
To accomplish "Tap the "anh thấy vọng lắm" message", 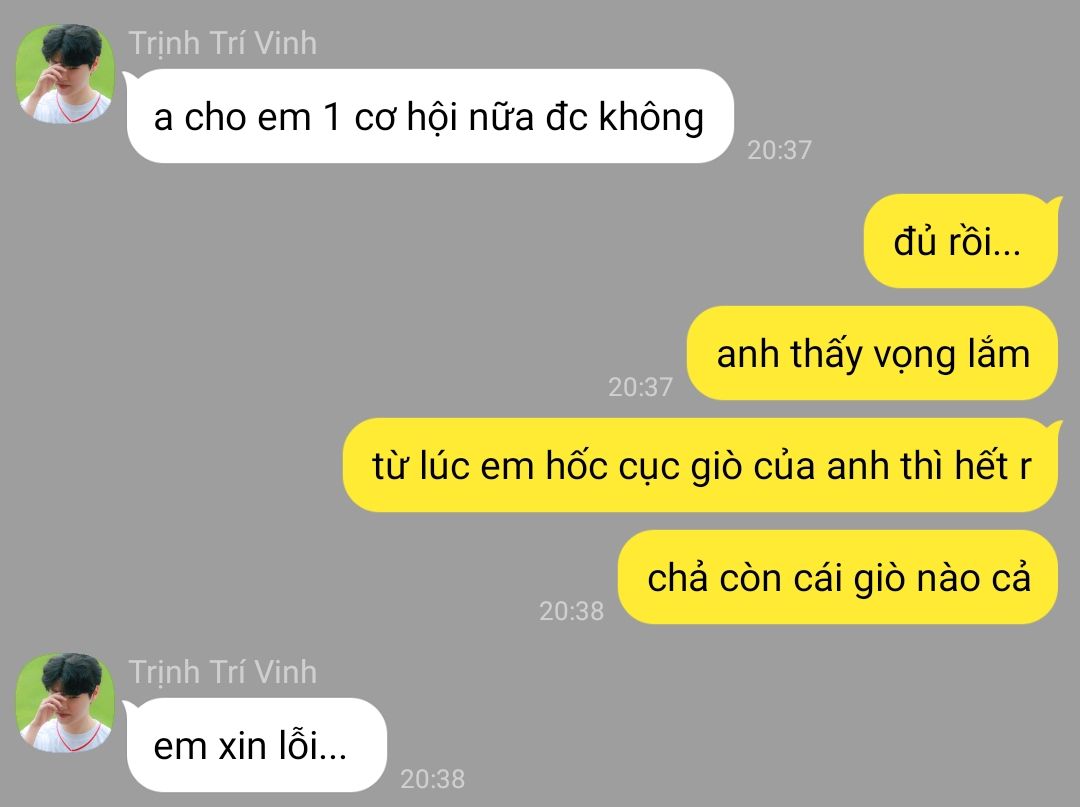I will pyautogui.click(x=872, y=353).
